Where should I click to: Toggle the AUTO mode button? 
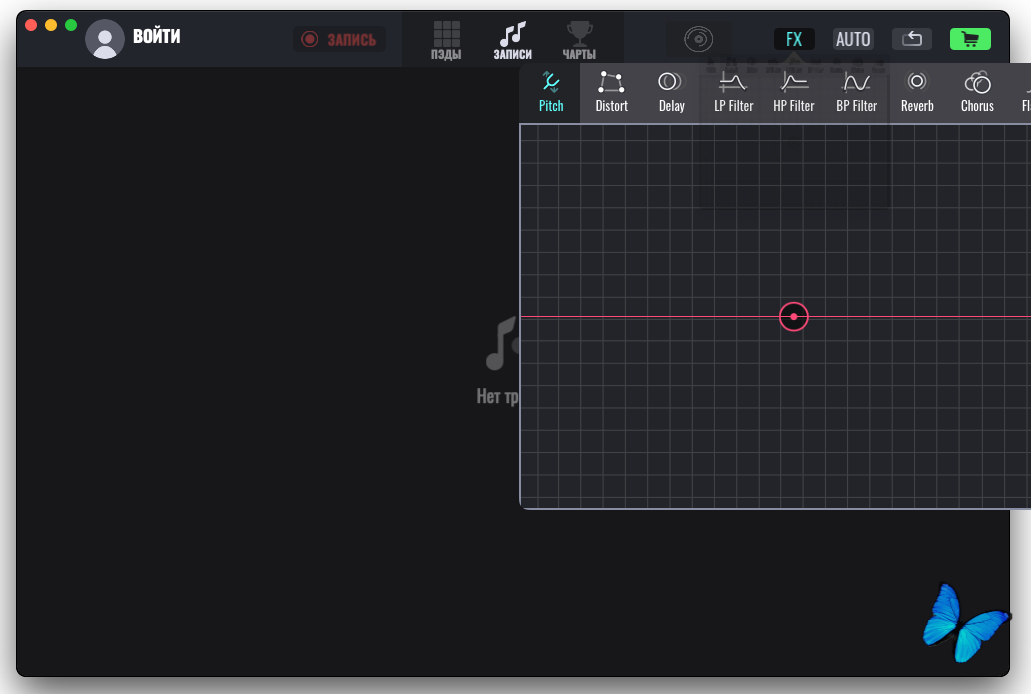tap(853, 39)
